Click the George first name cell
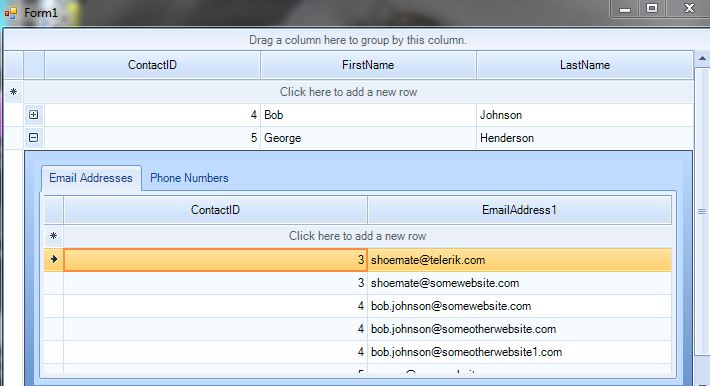 point(368,138)
